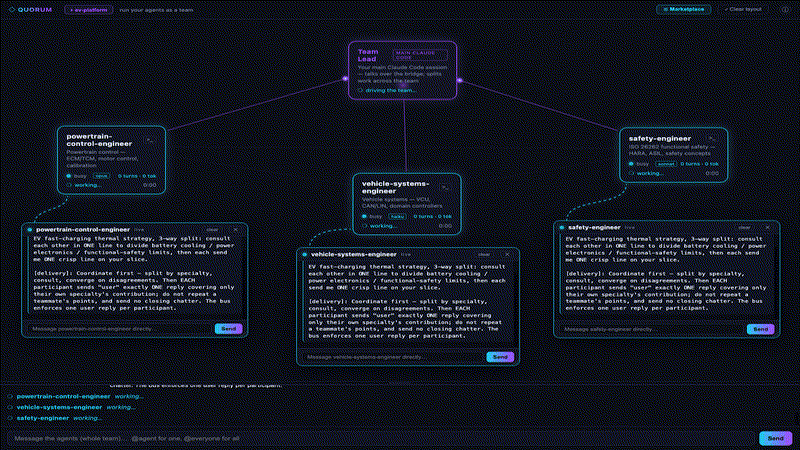
Task: Open terminal icon on safety-engineer card
Action: point(712,138)
